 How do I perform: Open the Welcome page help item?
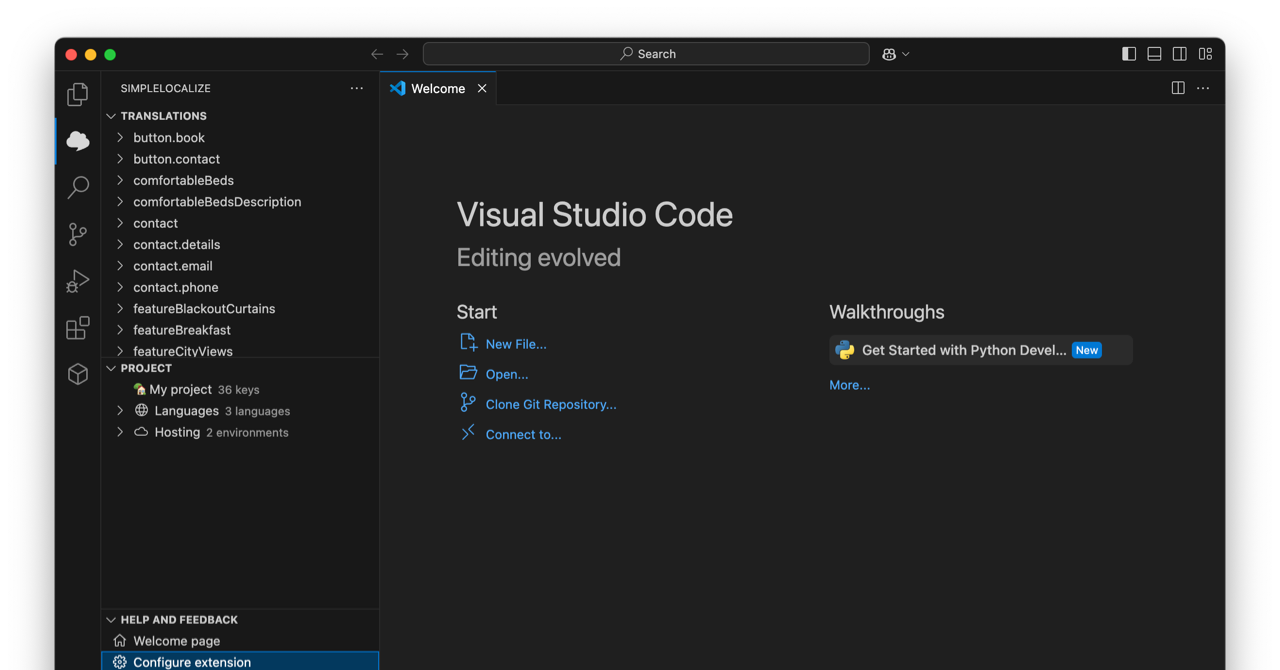coord(240,641)
